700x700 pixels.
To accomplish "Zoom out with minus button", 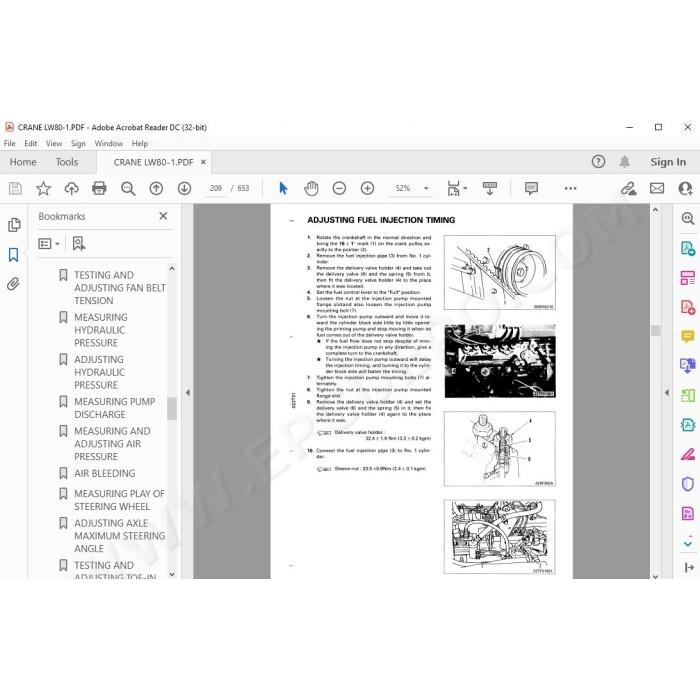I will click(x=339, y=188).
